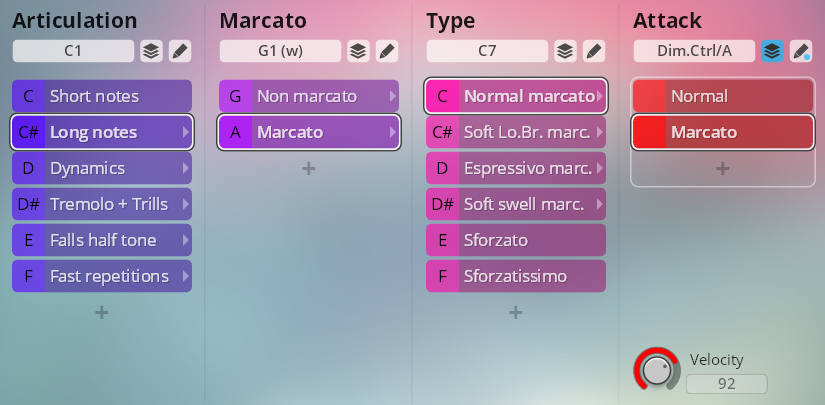825x405 pixels.
Task: Select the Short notes articulation
Action: 101,96
